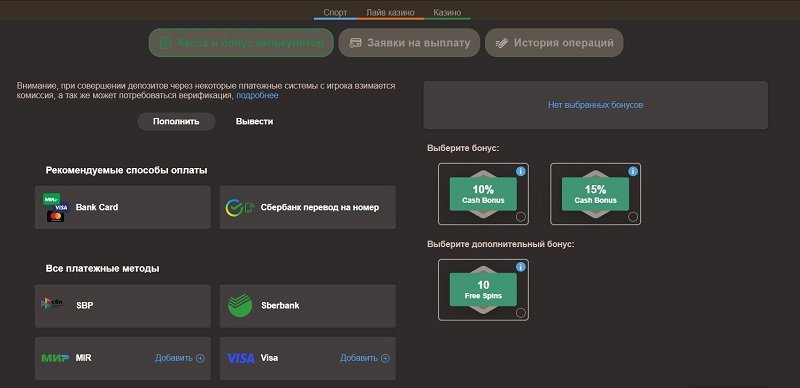Toggle the 15% Cash Bonus radio button

(633, 217)
